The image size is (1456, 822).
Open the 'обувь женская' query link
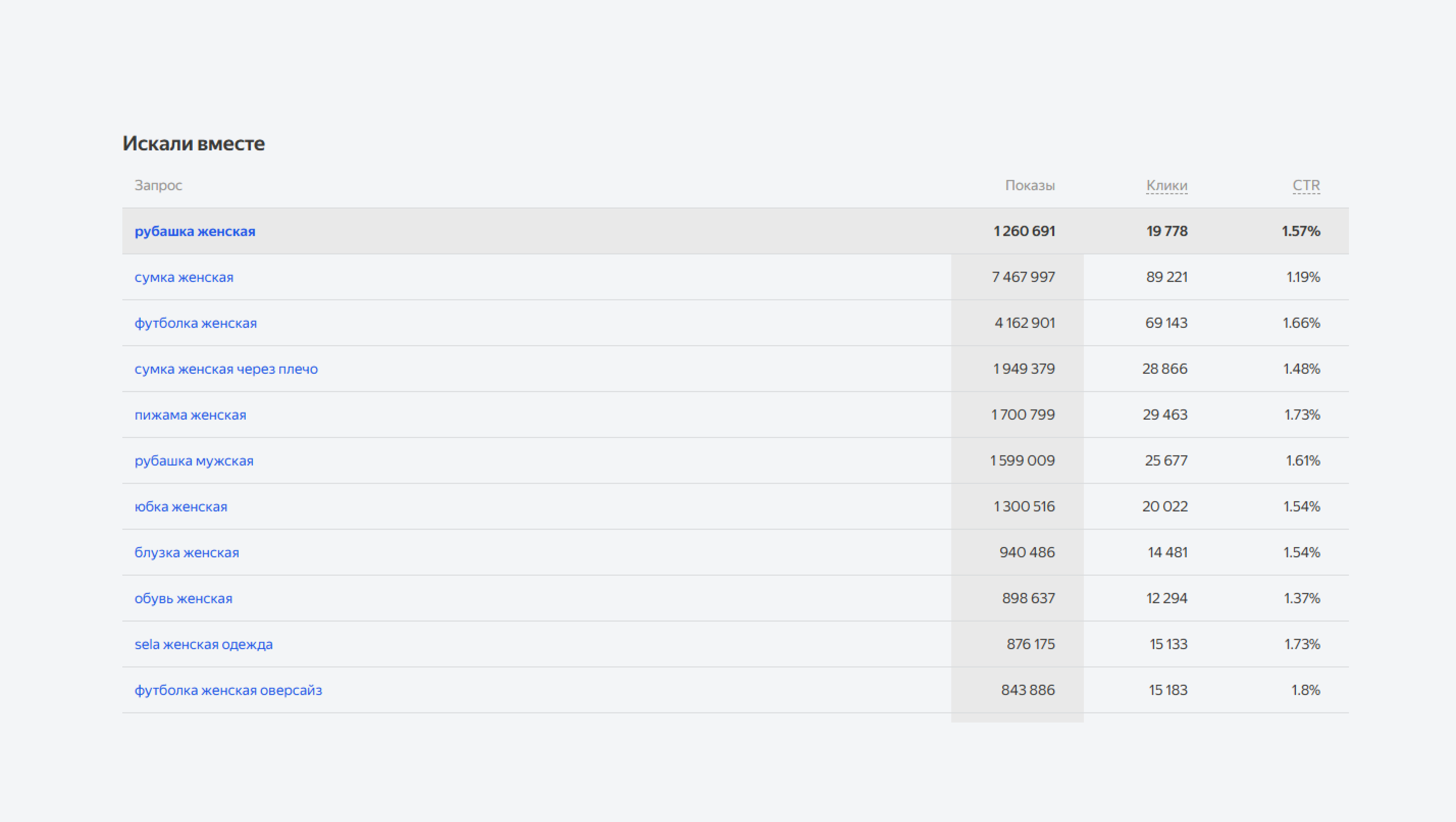click(183, 598)
